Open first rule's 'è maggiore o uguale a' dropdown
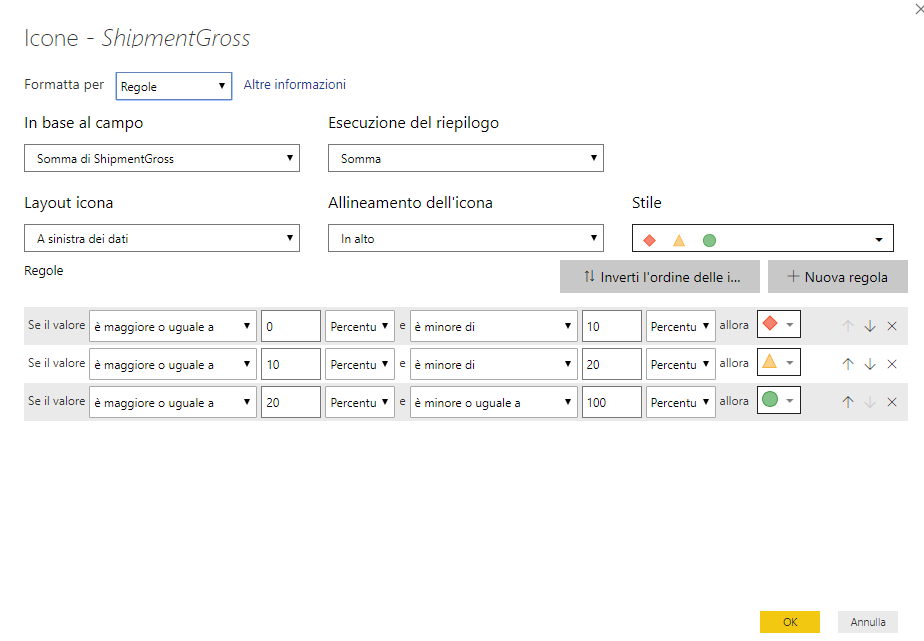Screen dimensions: 924x641 click(173, 326)
